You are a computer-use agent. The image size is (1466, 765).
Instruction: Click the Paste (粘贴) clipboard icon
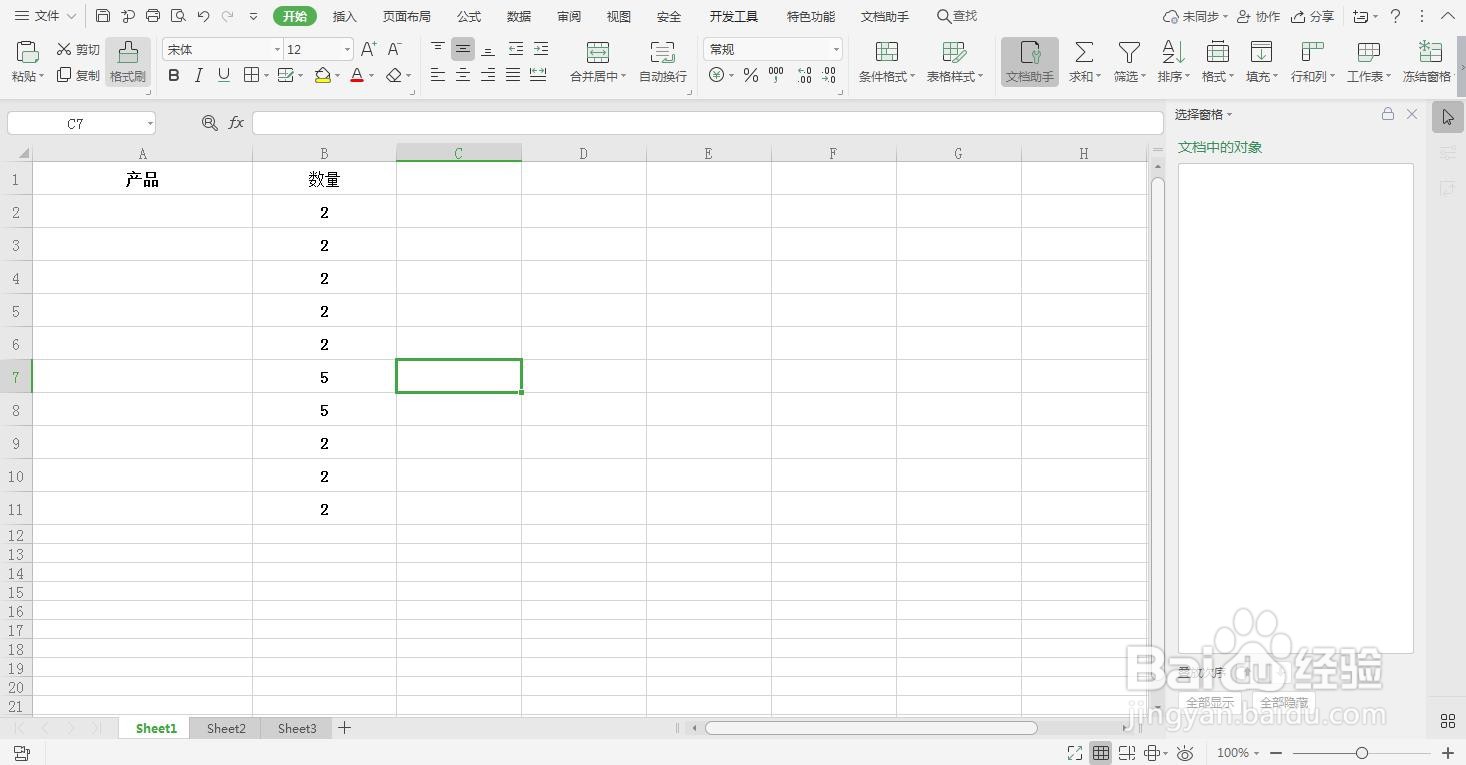point(27,53)
